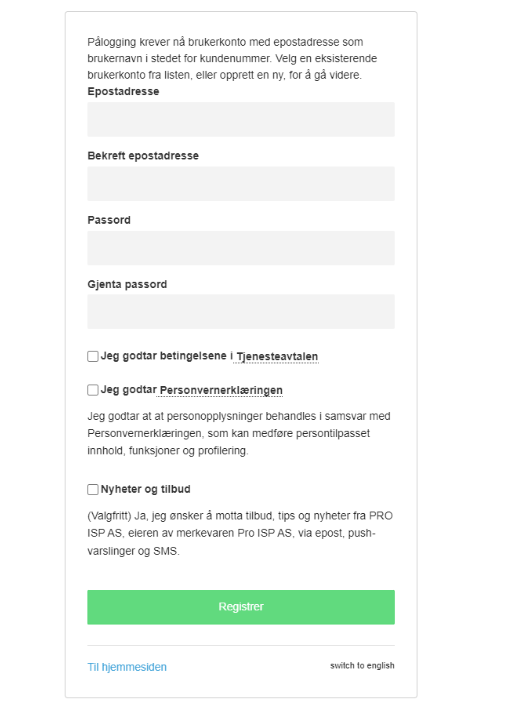Click the Epostadresse input field
The height and width of the screenshot is (713, 518).
[x=241, y=119]
